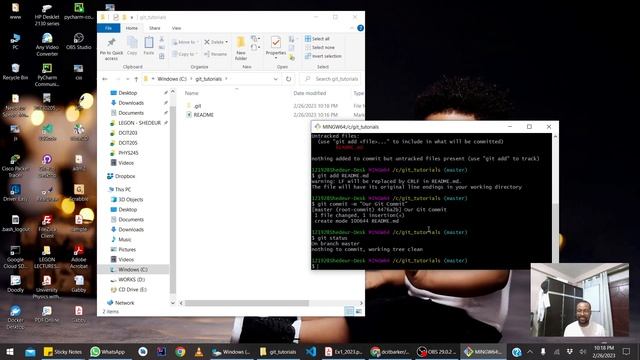The image size is (640, 360).
Task: Click the Search git_tutorials box
Action: (x=331, y=79)
